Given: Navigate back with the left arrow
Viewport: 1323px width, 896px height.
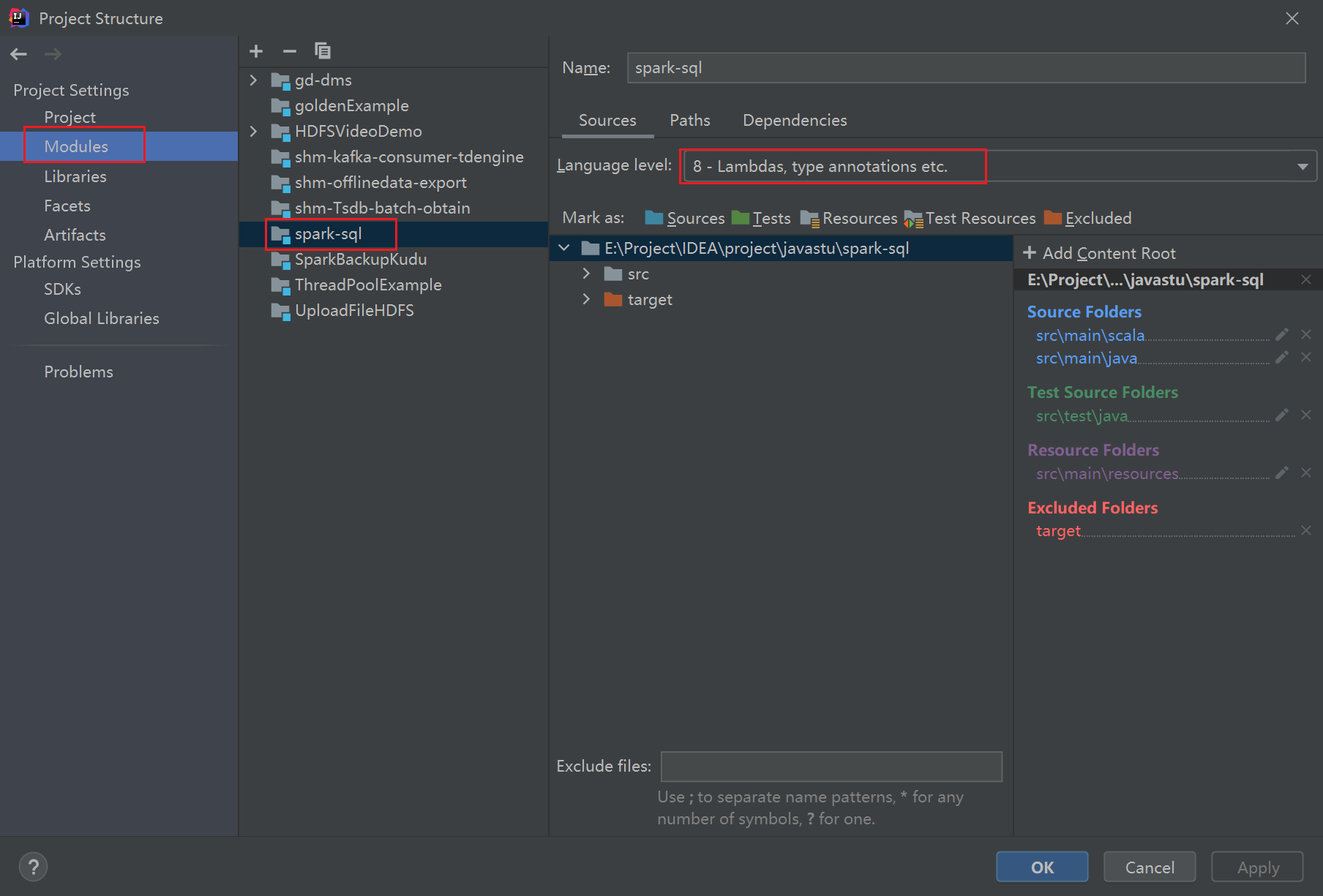Looking at the screenshot, I should coord(19,54).
